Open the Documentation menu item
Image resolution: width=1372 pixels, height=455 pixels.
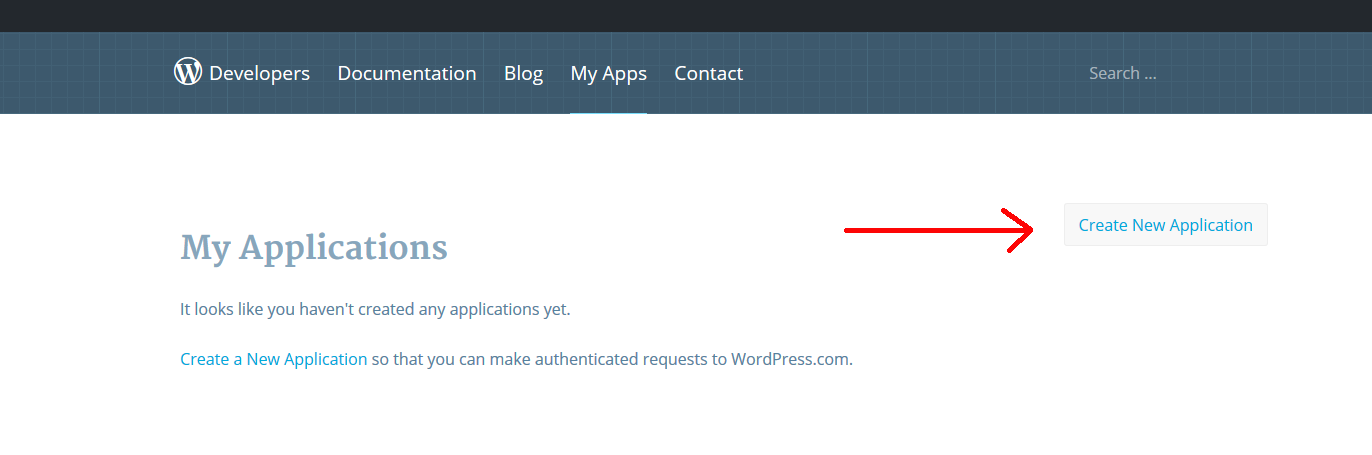(x=407, y=73)
